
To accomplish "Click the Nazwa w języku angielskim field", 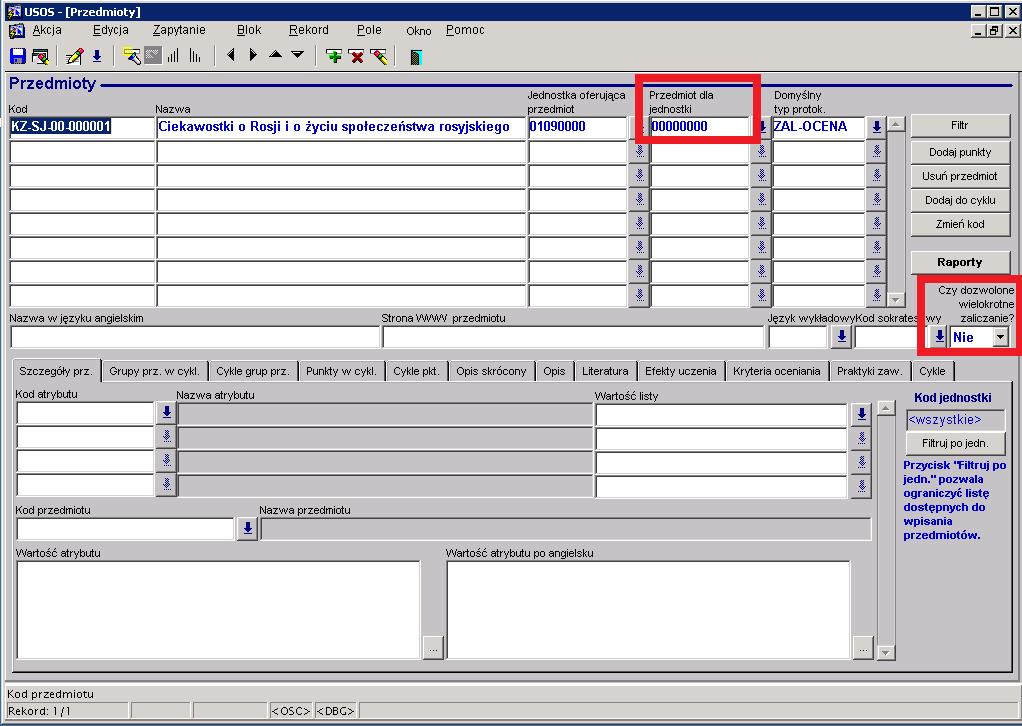I will 195,337.
